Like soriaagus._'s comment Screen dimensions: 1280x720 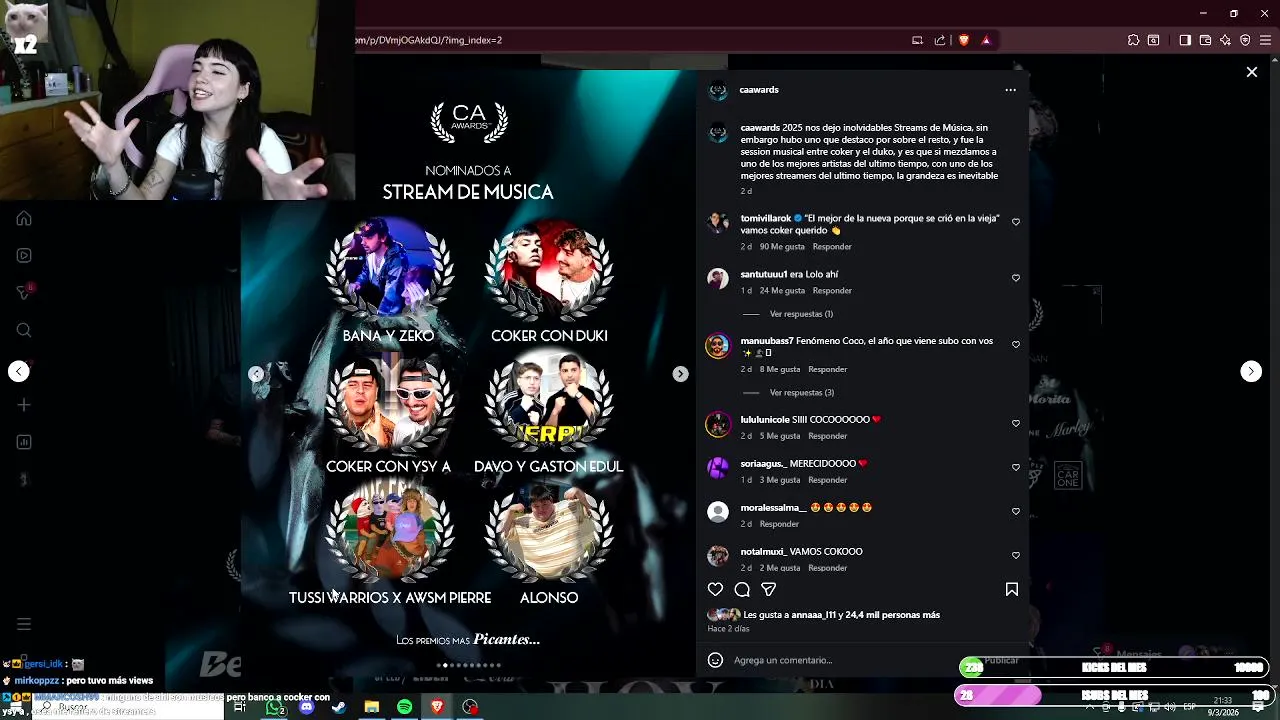(1016, 468)
